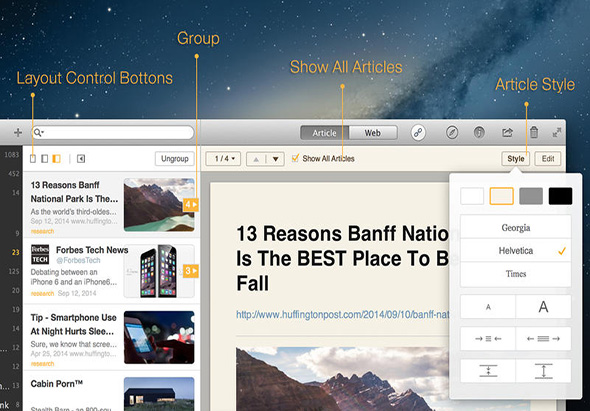The width and height of the screenshot is (590, 411).
Task: Open the compass browser icon
Action: click(452, 132)
